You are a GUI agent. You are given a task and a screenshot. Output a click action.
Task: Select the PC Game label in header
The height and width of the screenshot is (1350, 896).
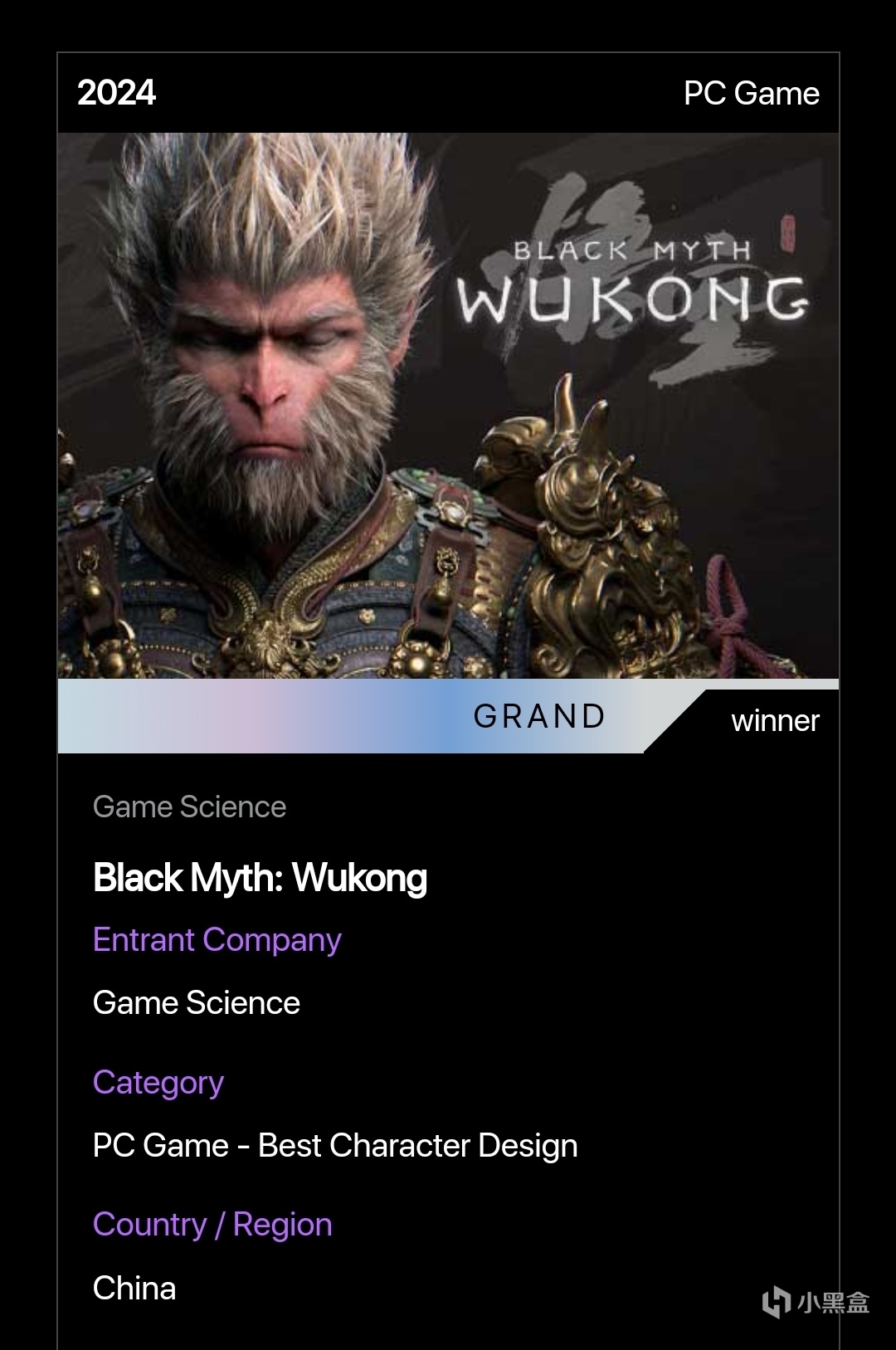tap(752, 93)
